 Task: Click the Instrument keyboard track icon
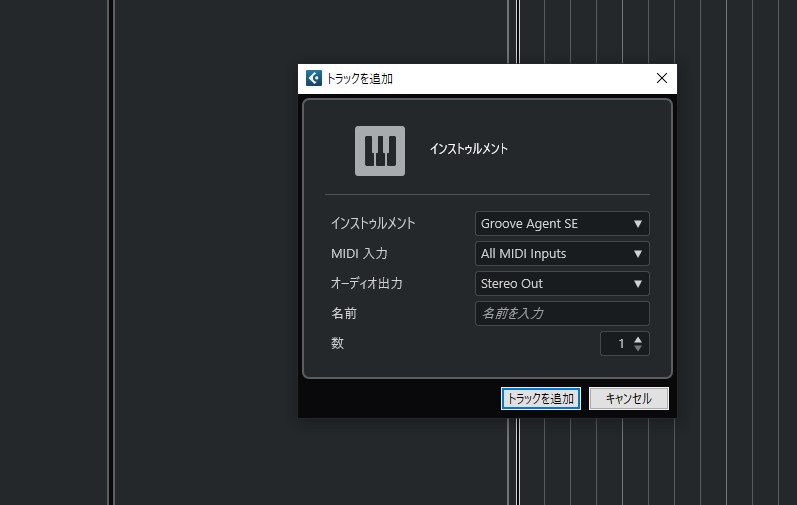pyautogui.click(x=380, y=151)
